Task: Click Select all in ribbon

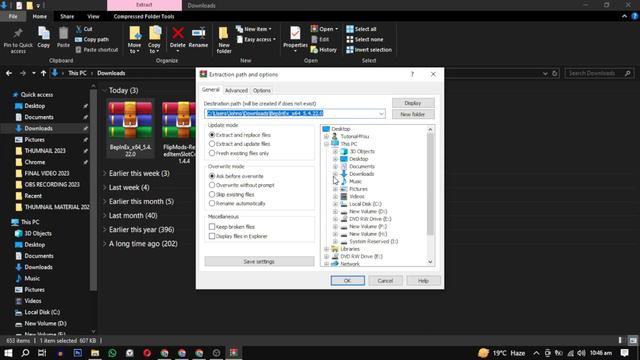Action: [361, 29]
